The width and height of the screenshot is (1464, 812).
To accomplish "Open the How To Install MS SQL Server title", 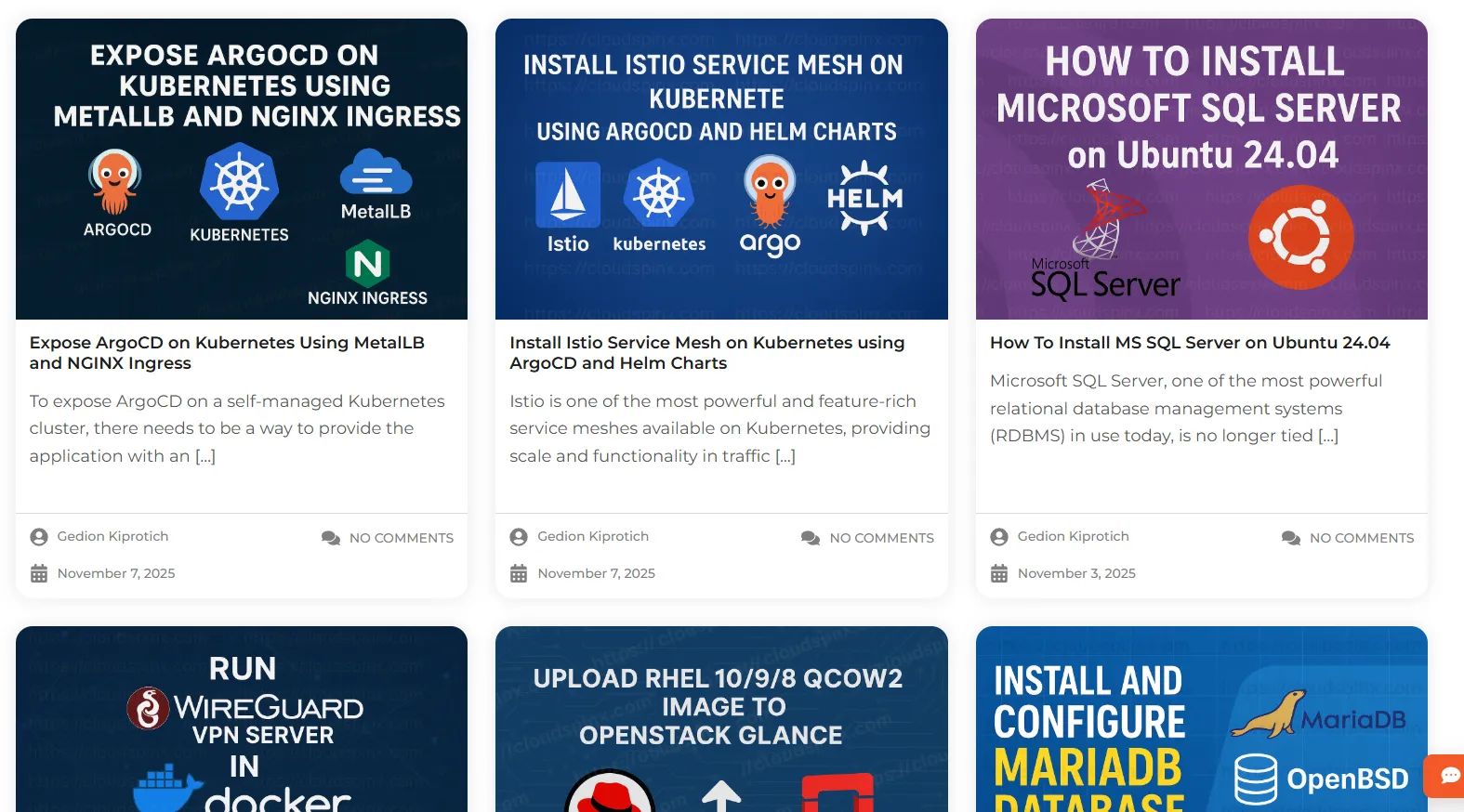I will point(1190,343).
